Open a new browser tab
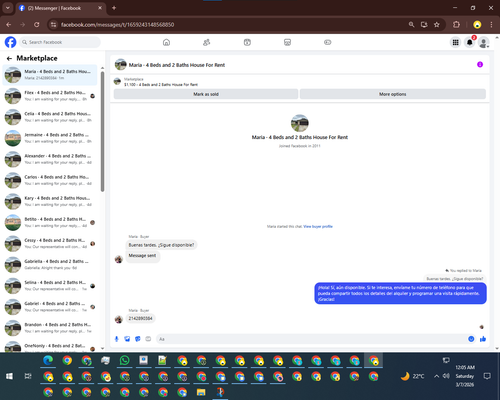 tap(114, 8)
